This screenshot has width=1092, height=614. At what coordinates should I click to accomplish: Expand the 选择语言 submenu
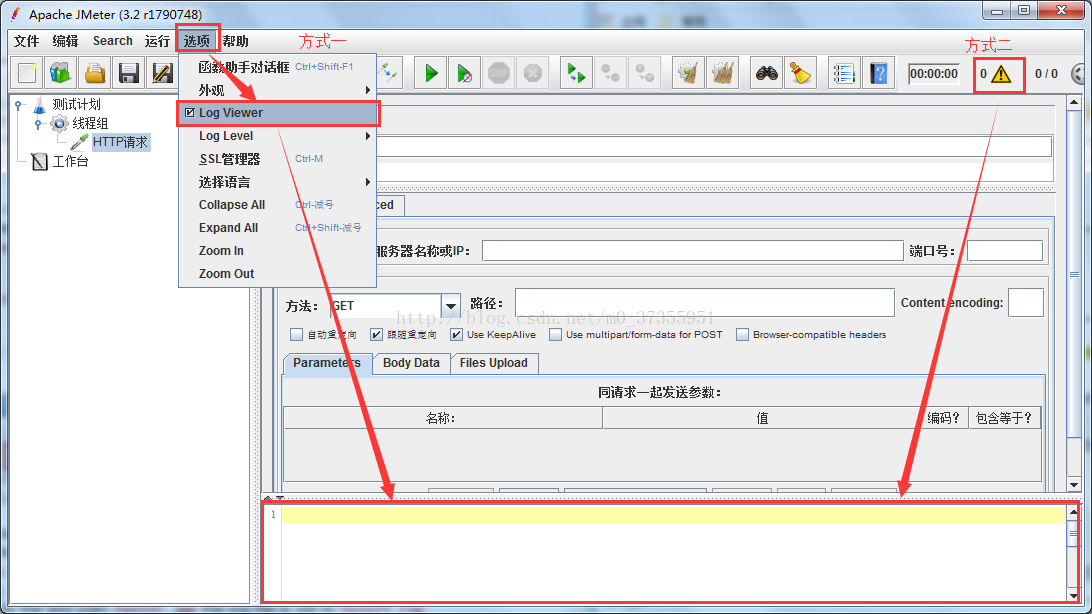tap(278, 182)
